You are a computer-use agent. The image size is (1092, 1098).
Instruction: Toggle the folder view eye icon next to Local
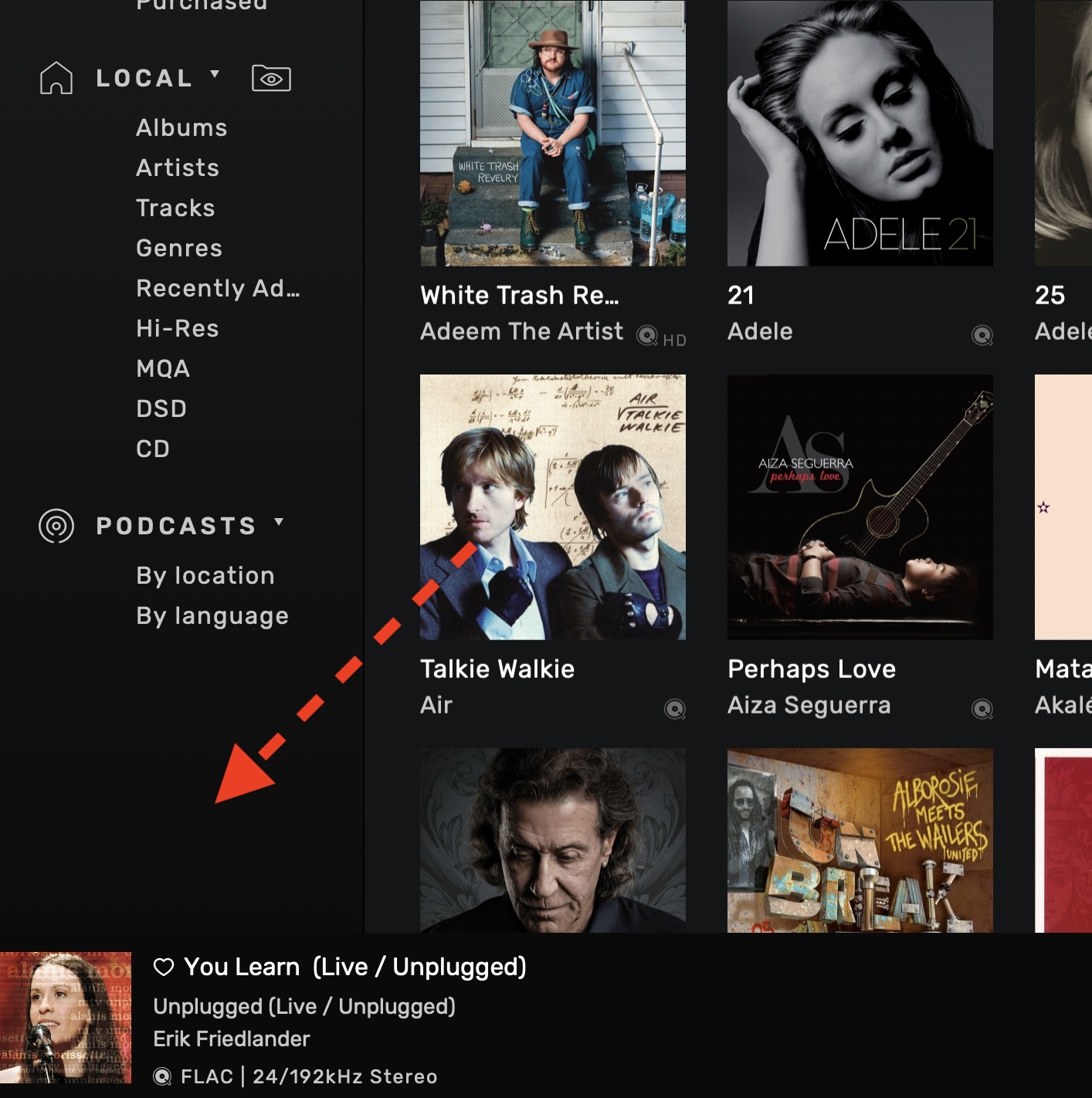[x=271, y=78]
